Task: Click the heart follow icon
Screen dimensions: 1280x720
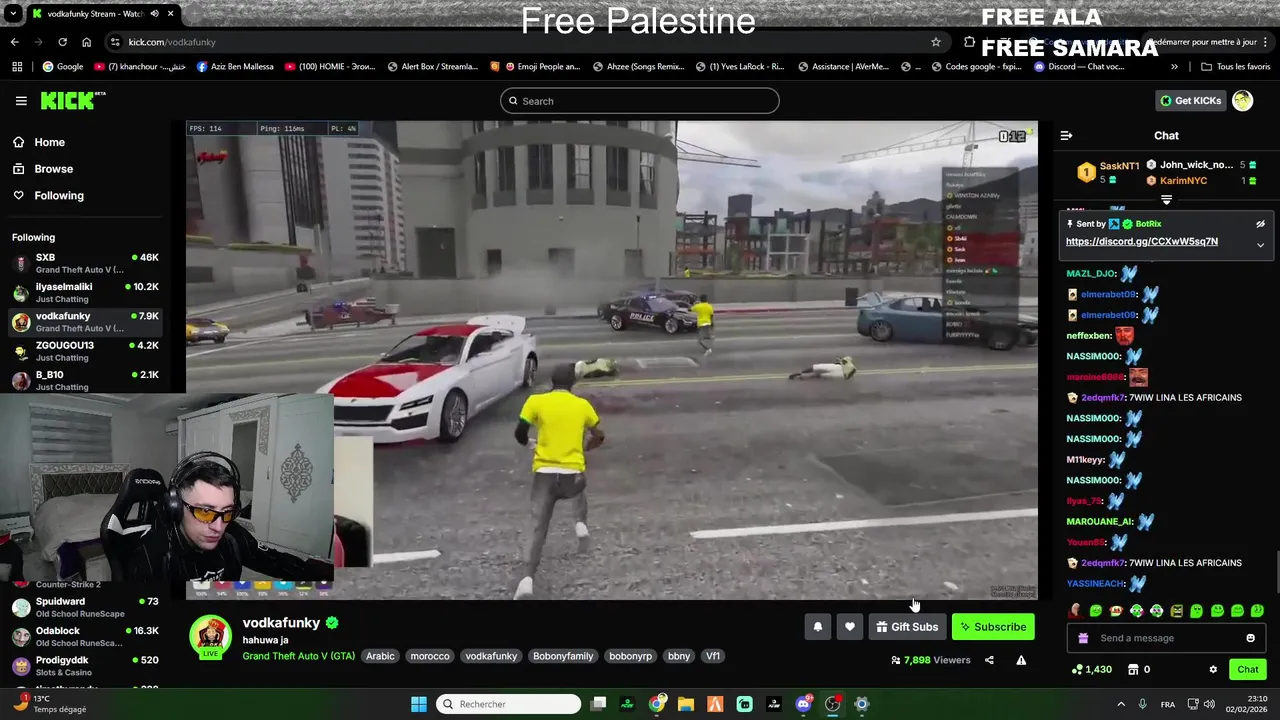Action: coord(850,627)
